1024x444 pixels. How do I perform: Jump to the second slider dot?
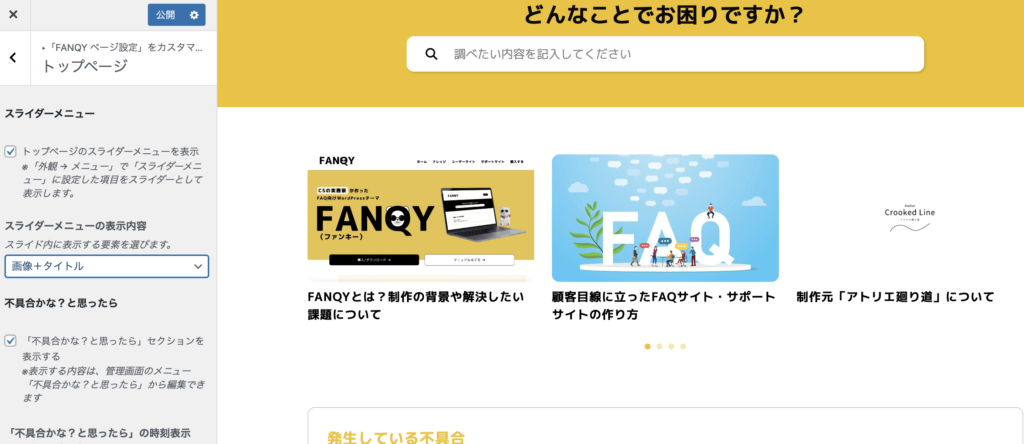click(x=660, y=347)
